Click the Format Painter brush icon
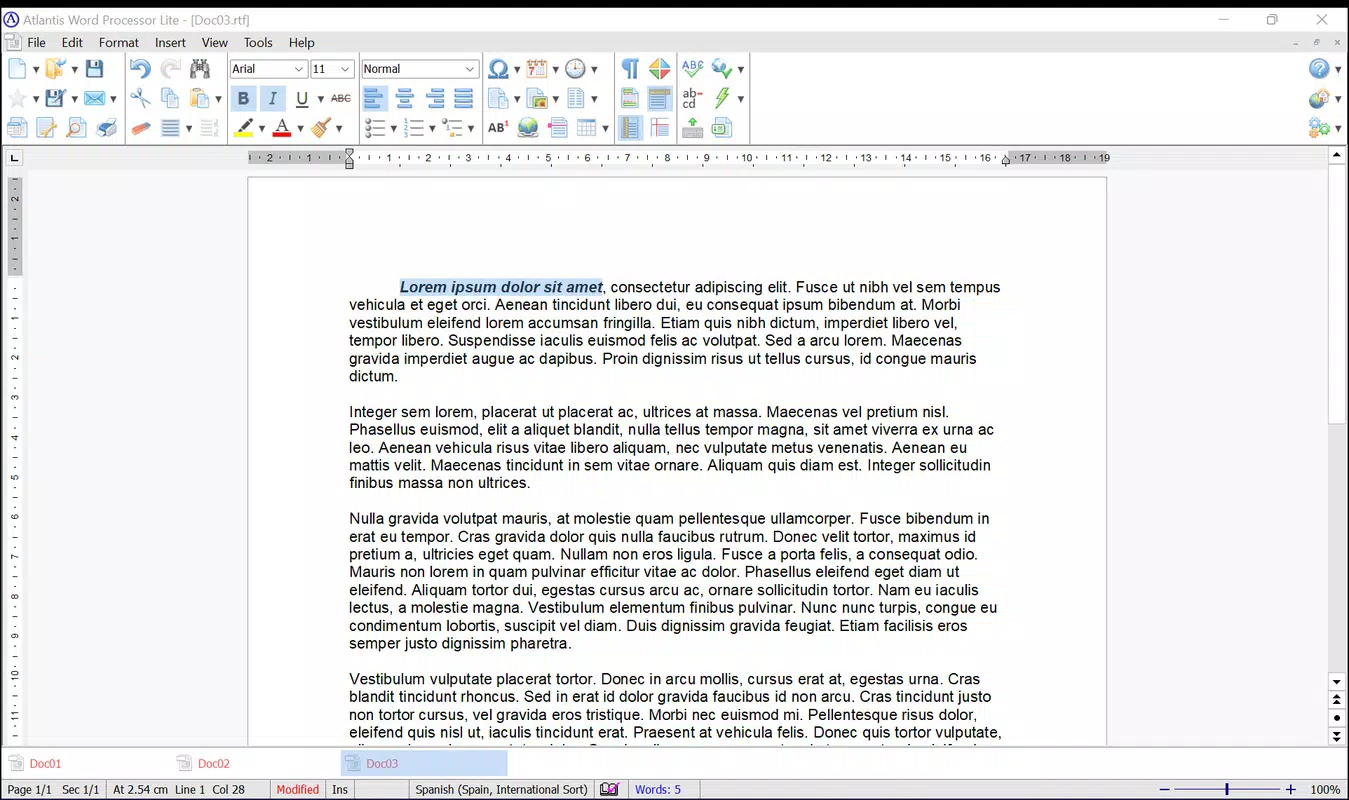This screenshot has width=1349, height=800. (x=321, y=127)
